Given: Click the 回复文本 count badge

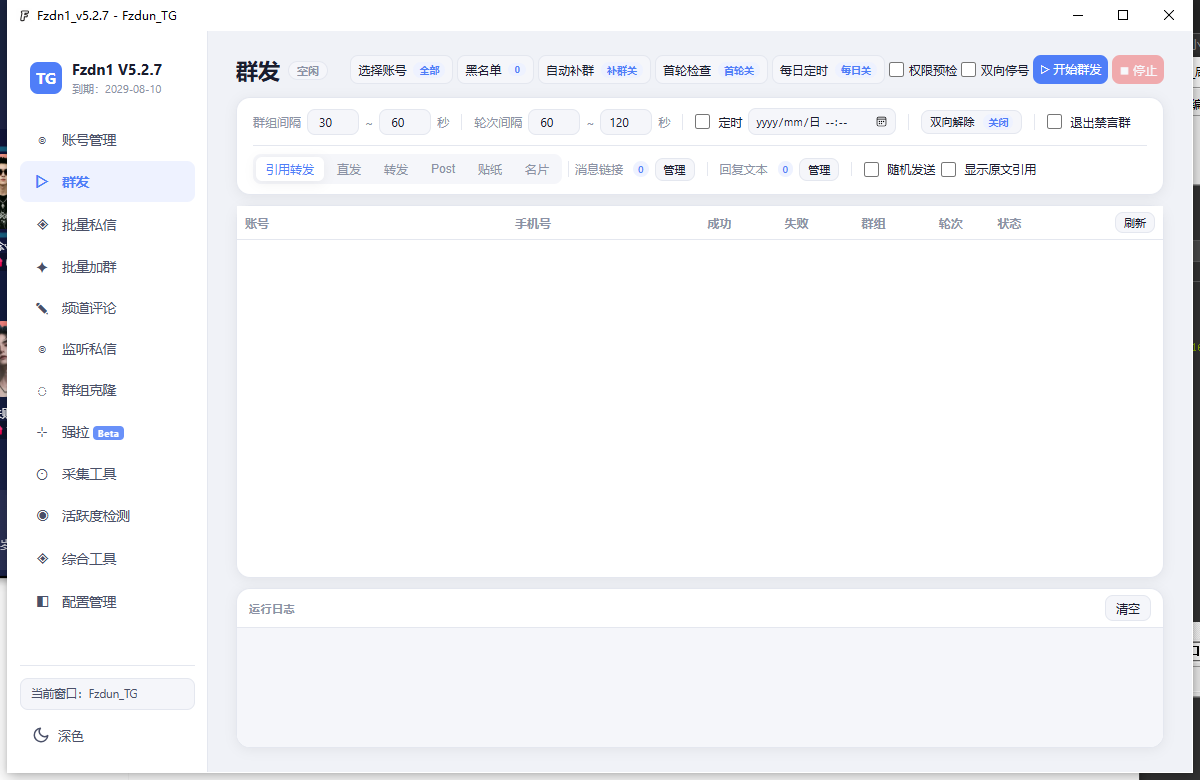Looking at the screenshot, I should pos(785,170).
